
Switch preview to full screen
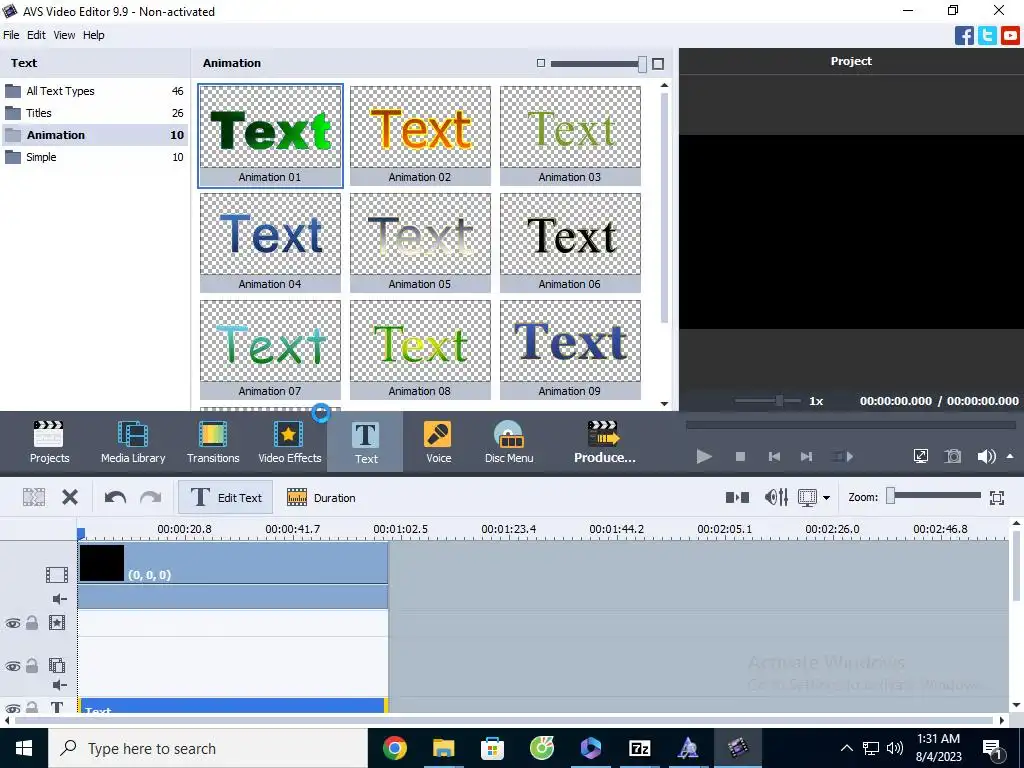point(921,456)
